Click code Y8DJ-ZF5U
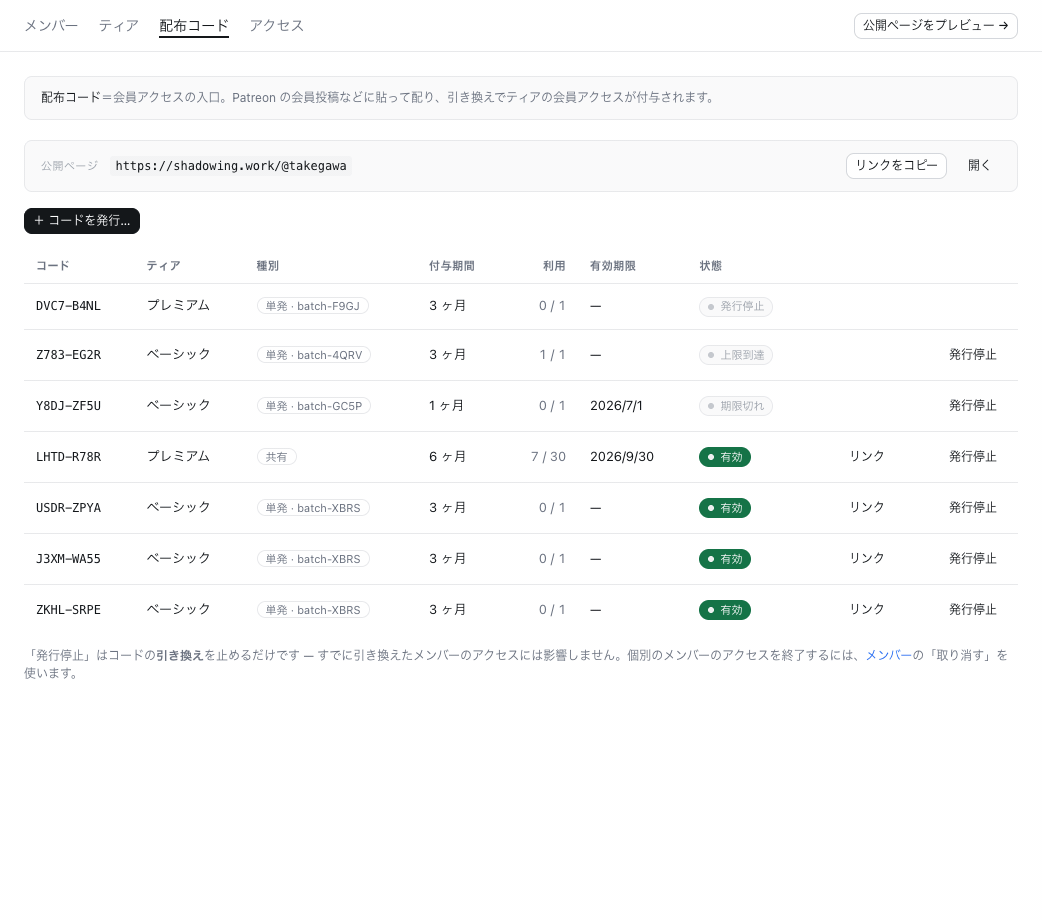Image resolution: width=1042 pixels, height=920 pixels. [x=68, y=405]
